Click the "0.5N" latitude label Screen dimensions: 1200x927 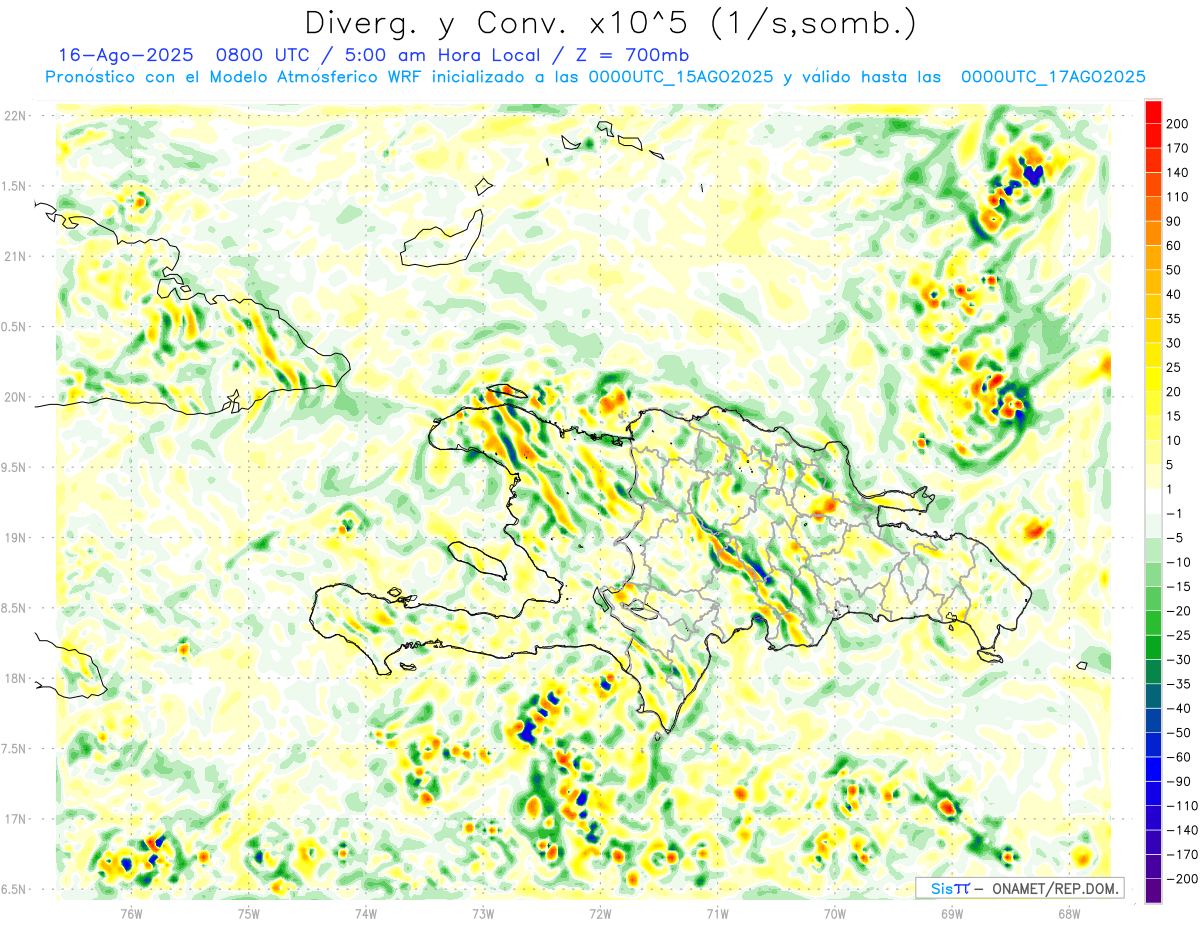tap(15, 327)
